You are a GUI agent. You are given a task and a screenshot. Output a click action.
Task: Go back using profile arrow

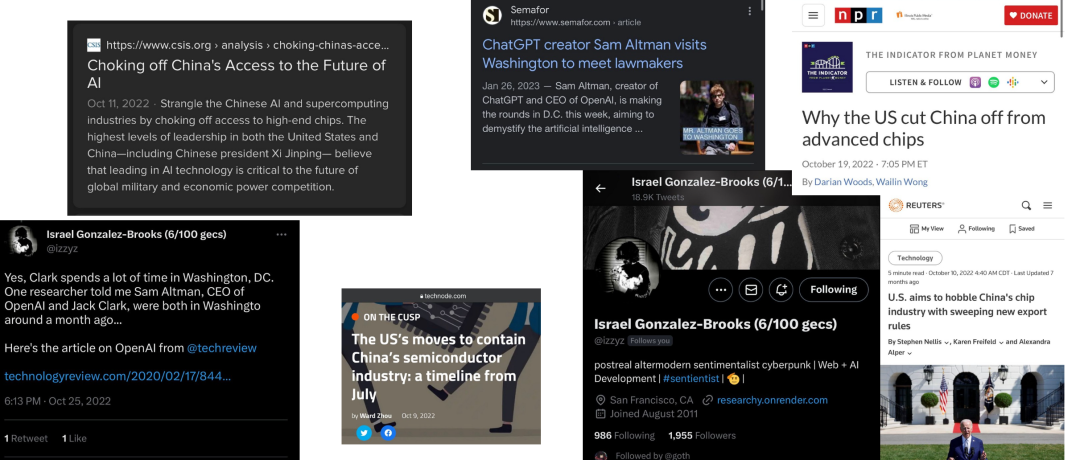coord(601,188)
